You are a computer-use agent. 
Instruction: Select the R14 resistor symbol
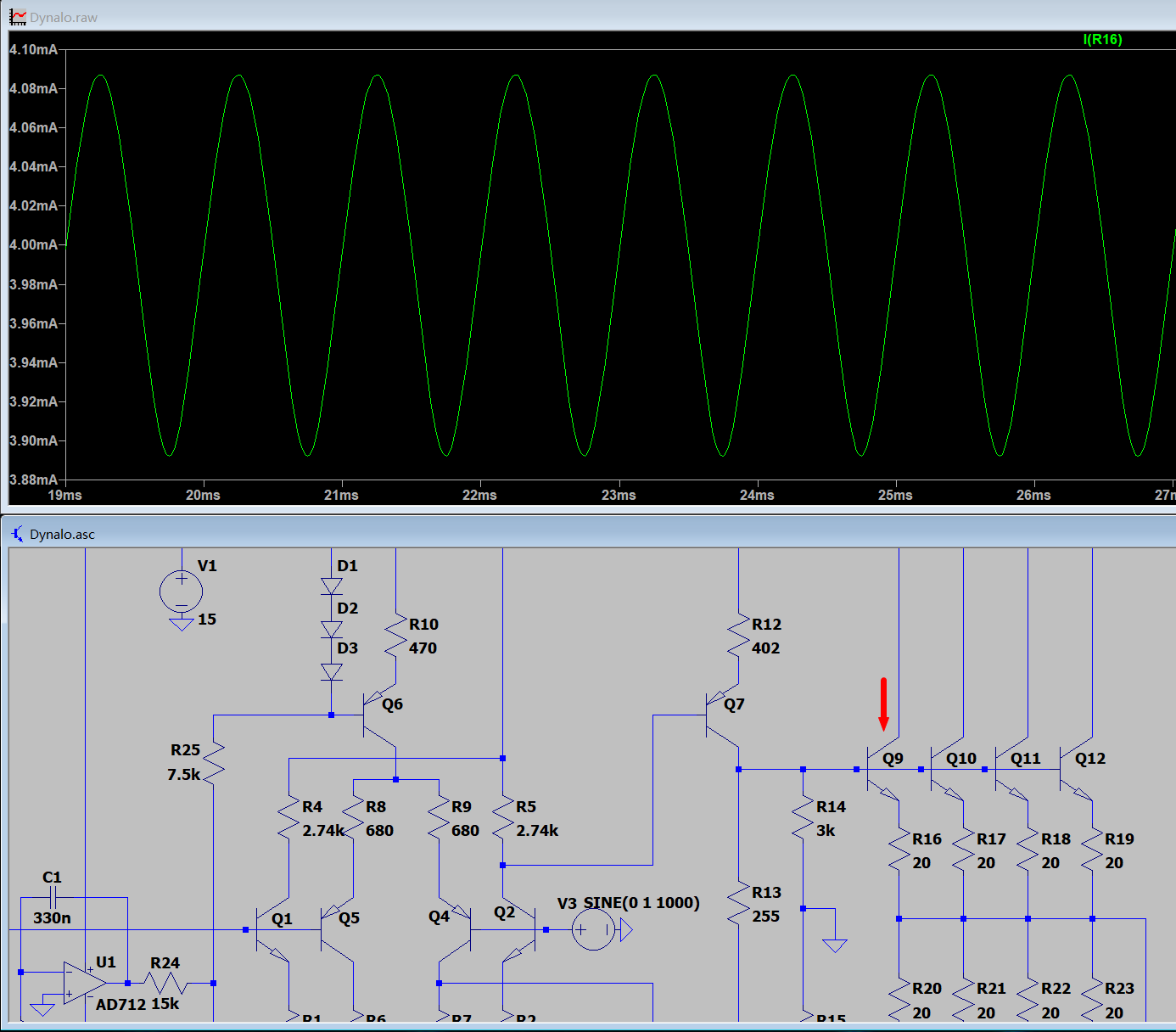[x=803, y=819]
